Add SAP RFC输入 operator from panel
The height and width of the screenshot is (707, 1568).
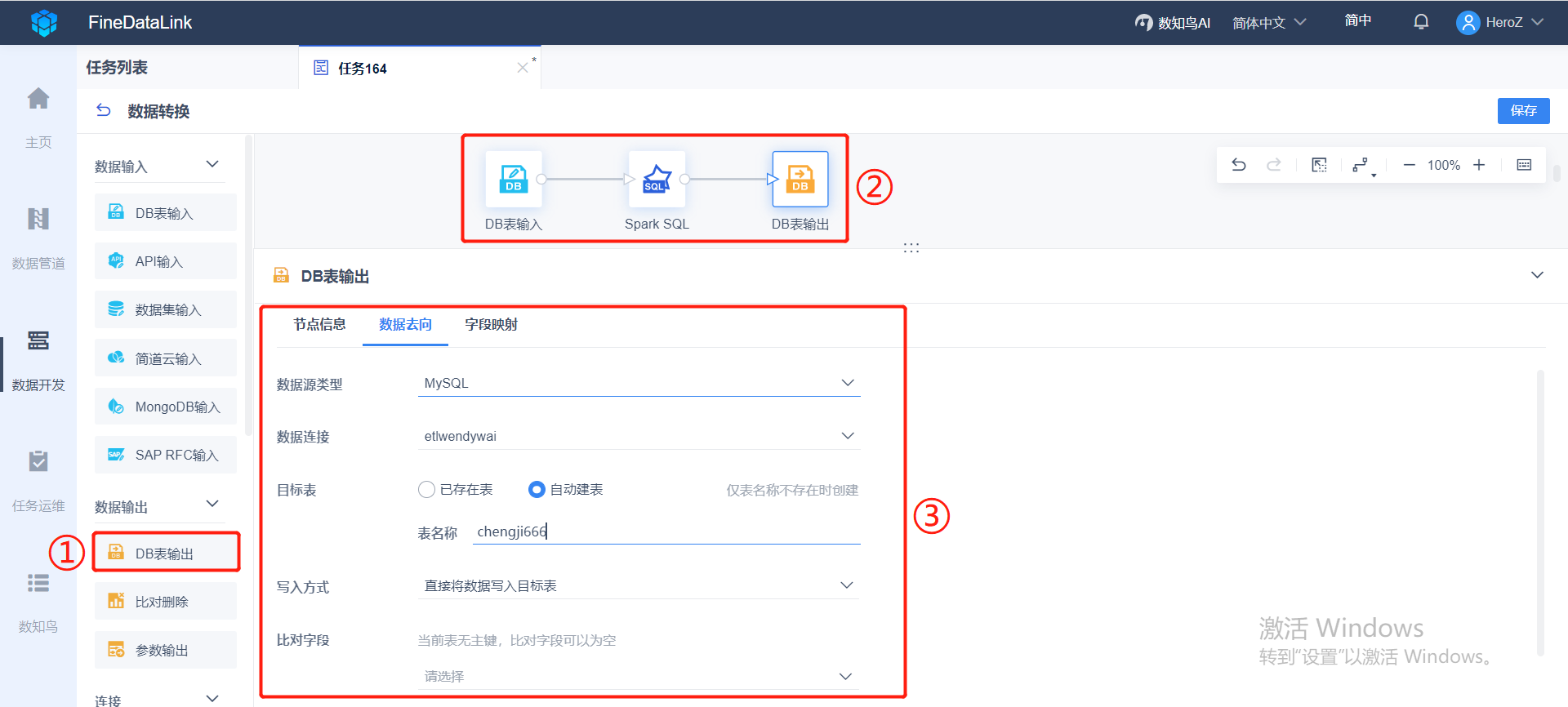point(166,455)
